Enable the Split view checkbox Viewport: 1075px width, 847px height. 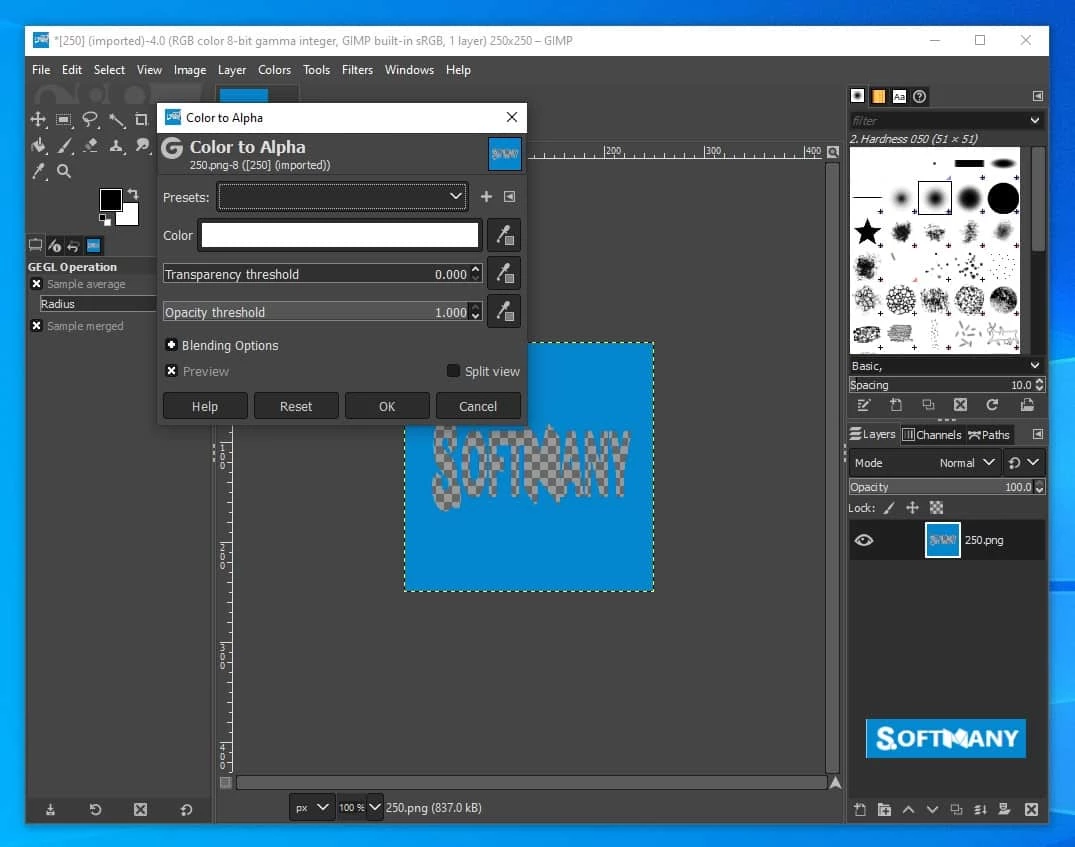point(454,371)
